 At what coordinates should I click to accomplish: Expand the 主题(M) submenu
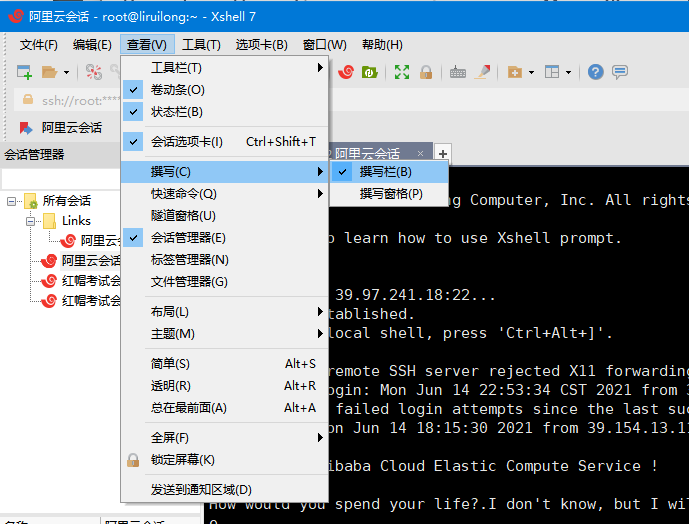[225, 334]
